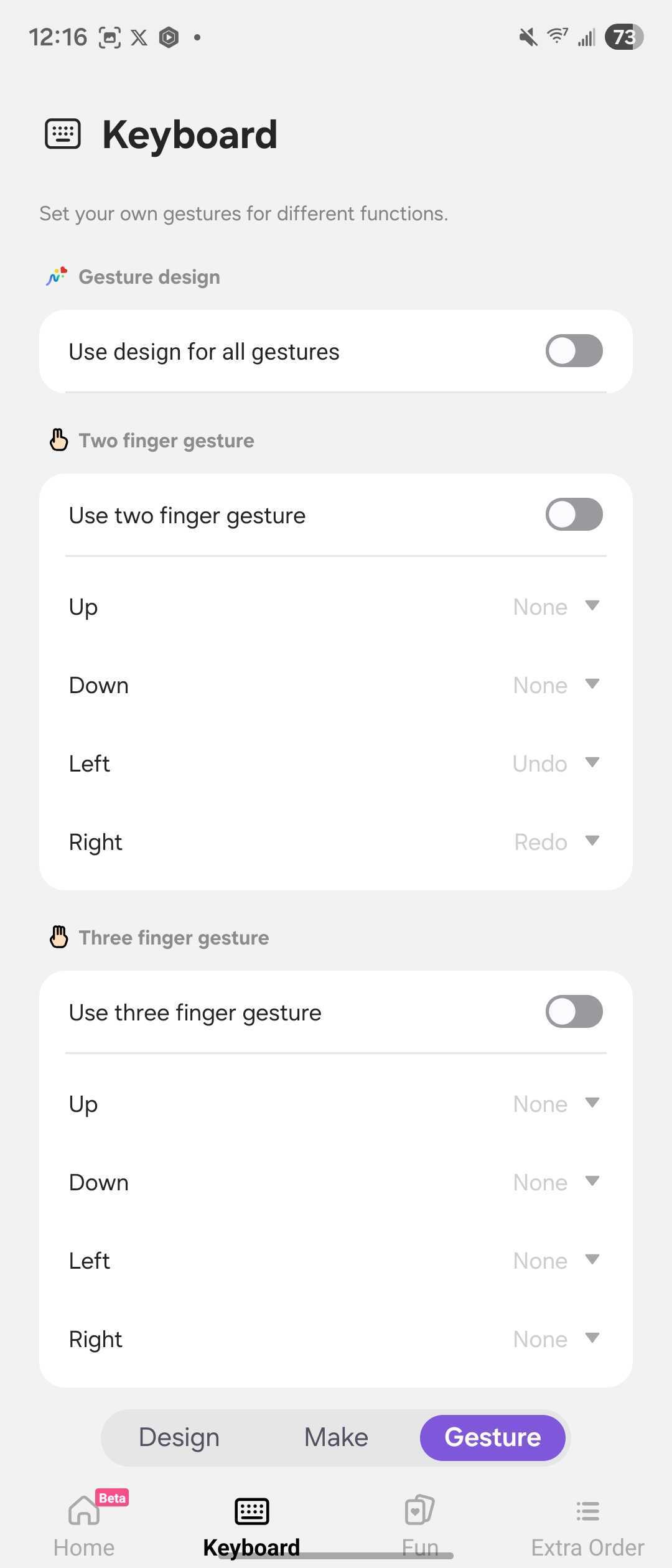Open the two finger Left Undo dropdown
This screenshot has height=1568, width=672.
point(556,763)
